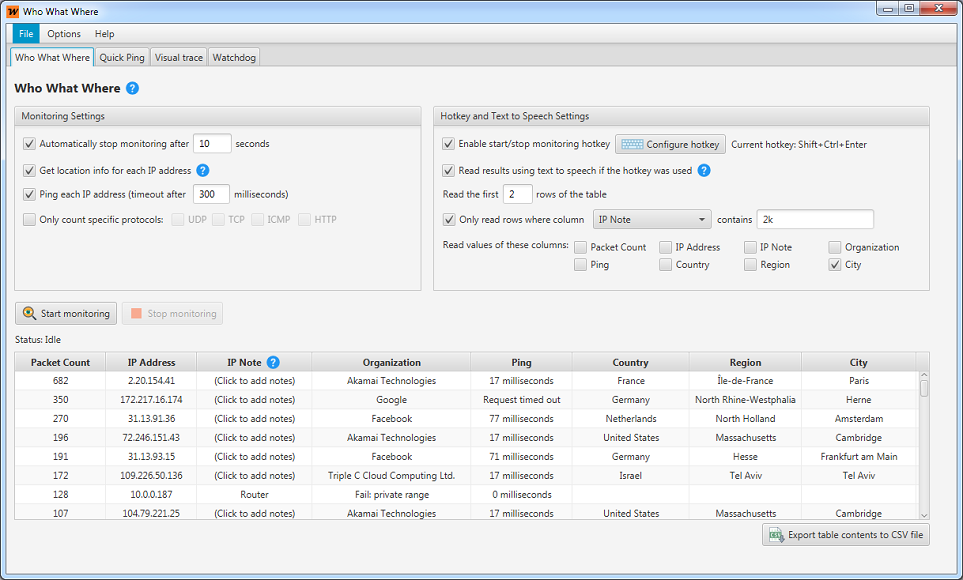963x580 pixels.
Task: Click the IP Note column help icon
Action: (x=273, y=362)
